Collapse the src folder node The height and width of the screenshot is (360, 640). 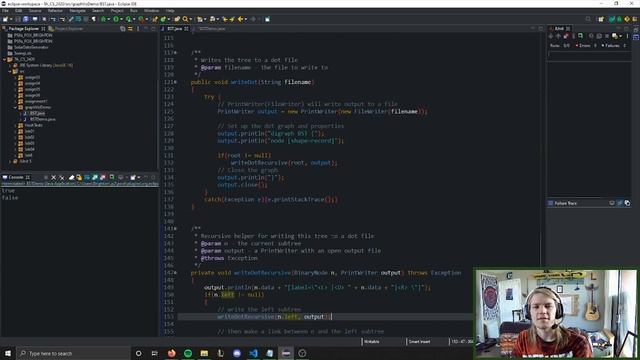point(10,71)
